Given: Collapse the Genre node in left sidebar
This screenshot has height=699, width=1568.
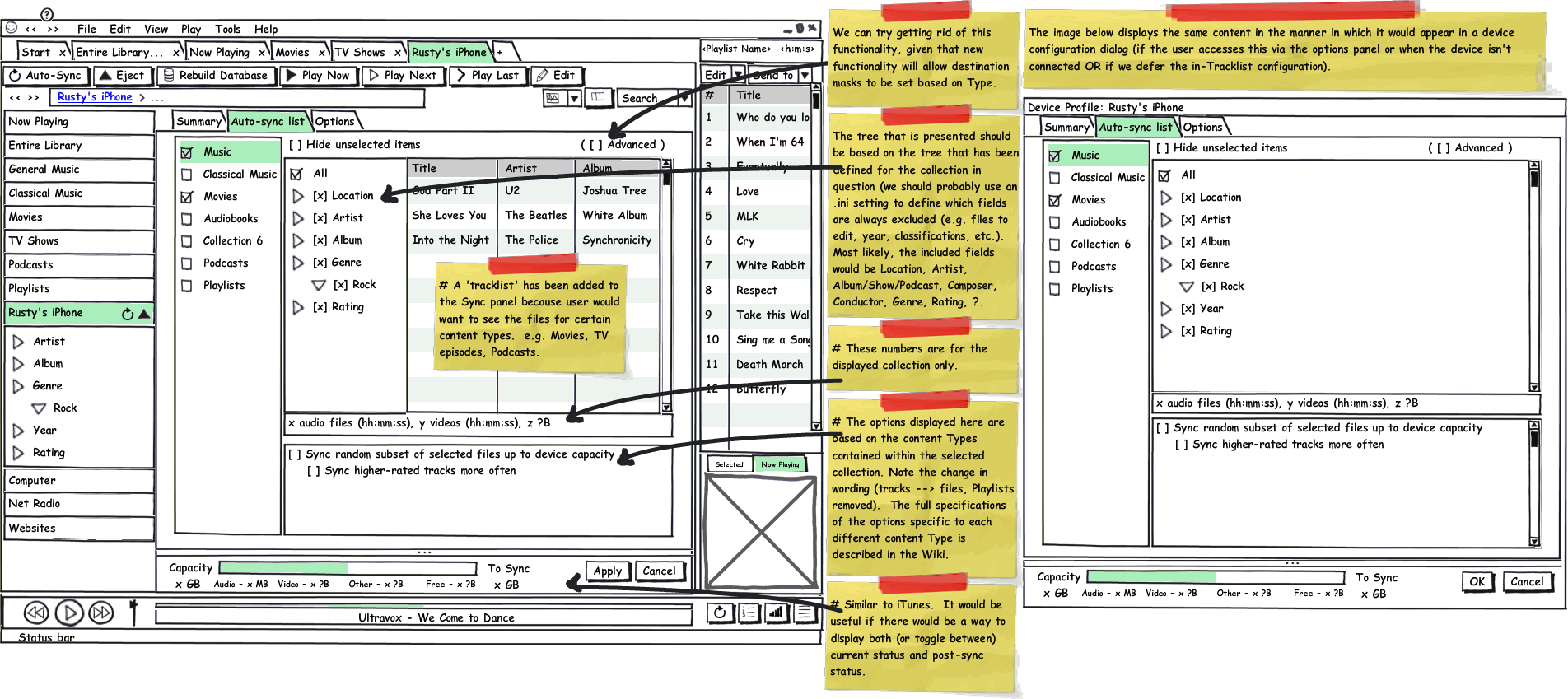Looking at the screenshot, I should click(x=18, y=386).
